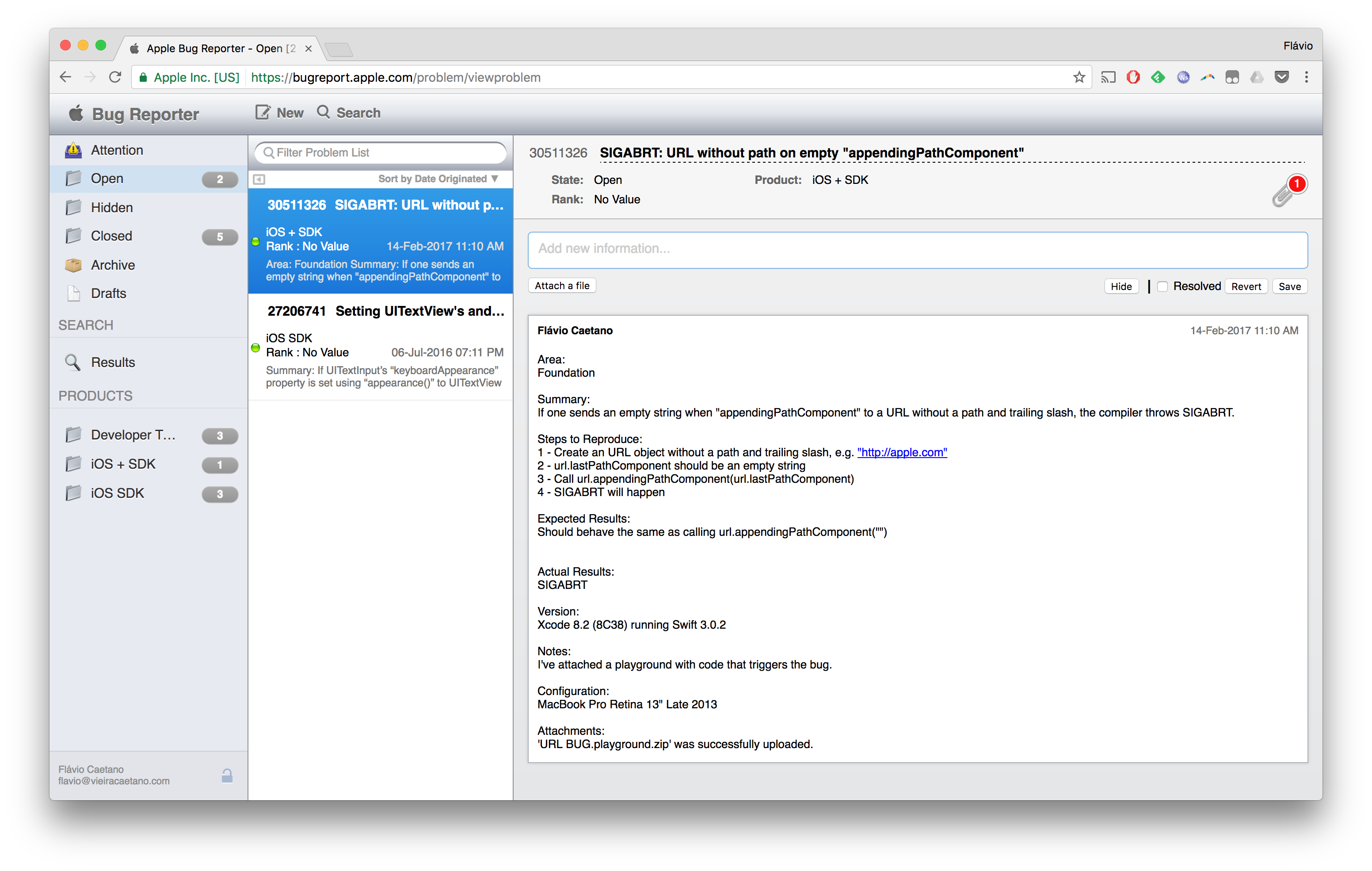Select bug 30511326 SIGABRT list entry
Screen dimensions: 1372x871
(x=381, y=241)
